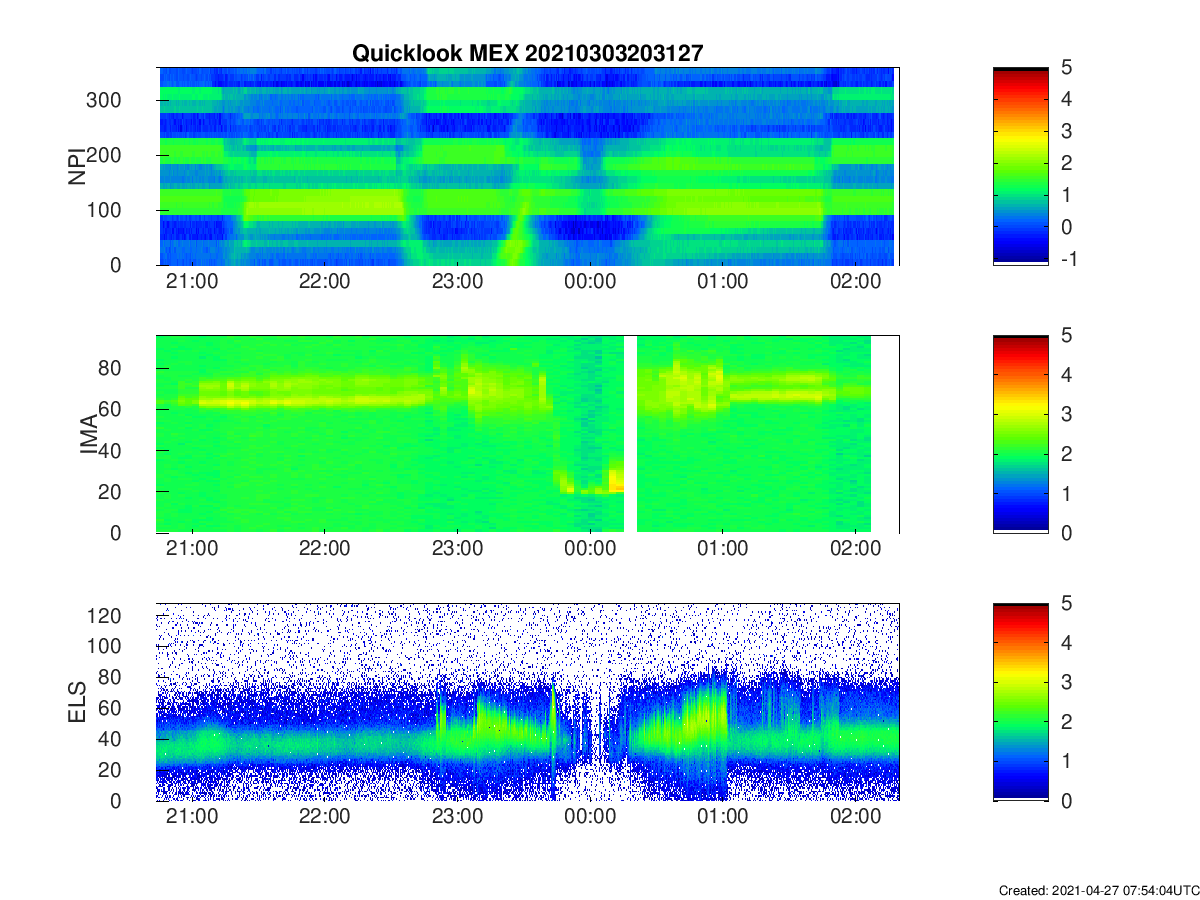Image resolution: width=1200 pixels, height=900 pixels.
Task: Click the IMA color scale bar
Action: coord(1020,434)
